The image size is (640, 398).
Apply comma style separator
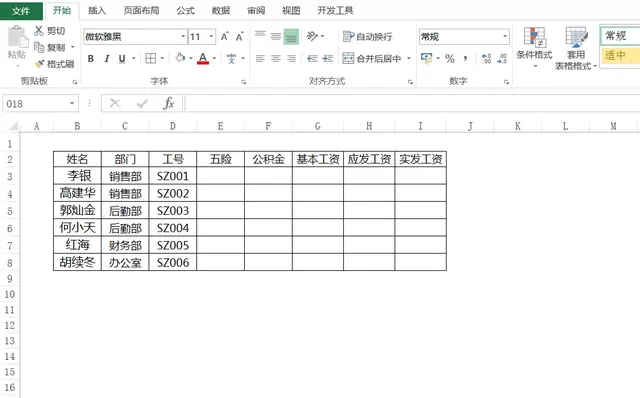pyautogui.click(x=465, y=59)
